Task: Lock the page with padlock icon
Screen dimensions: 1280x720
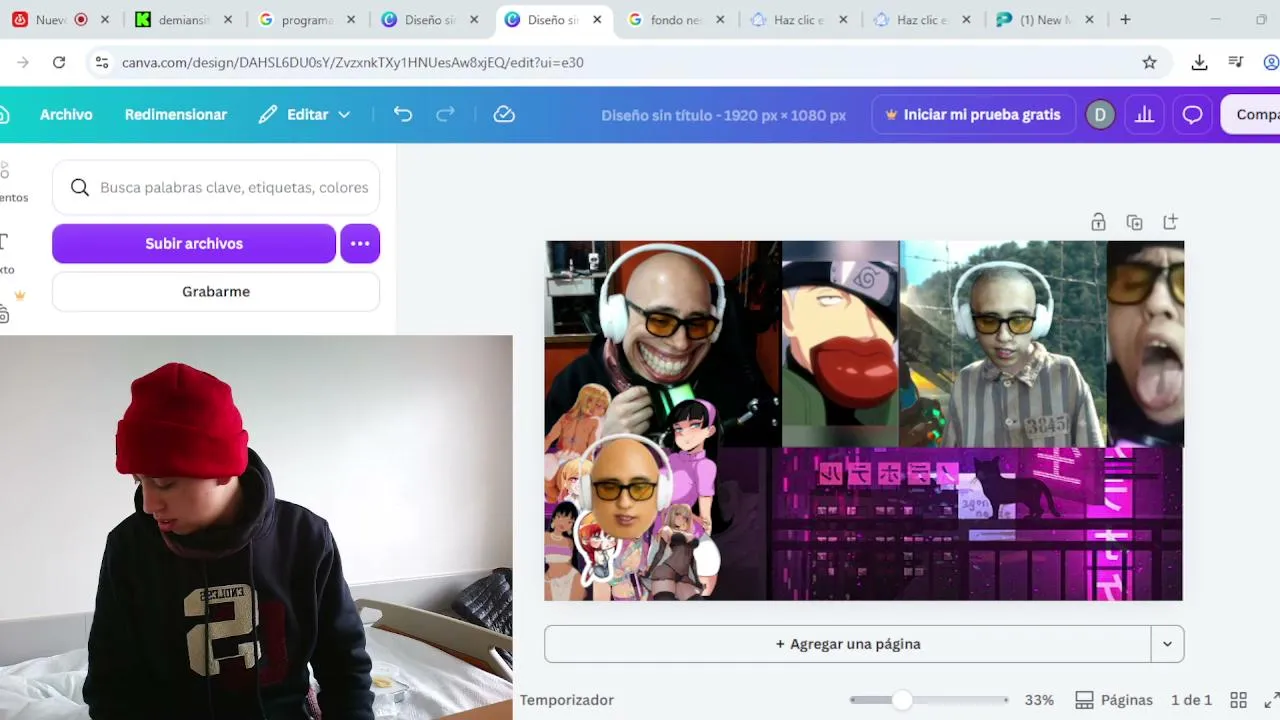Action: [1098, 222]
